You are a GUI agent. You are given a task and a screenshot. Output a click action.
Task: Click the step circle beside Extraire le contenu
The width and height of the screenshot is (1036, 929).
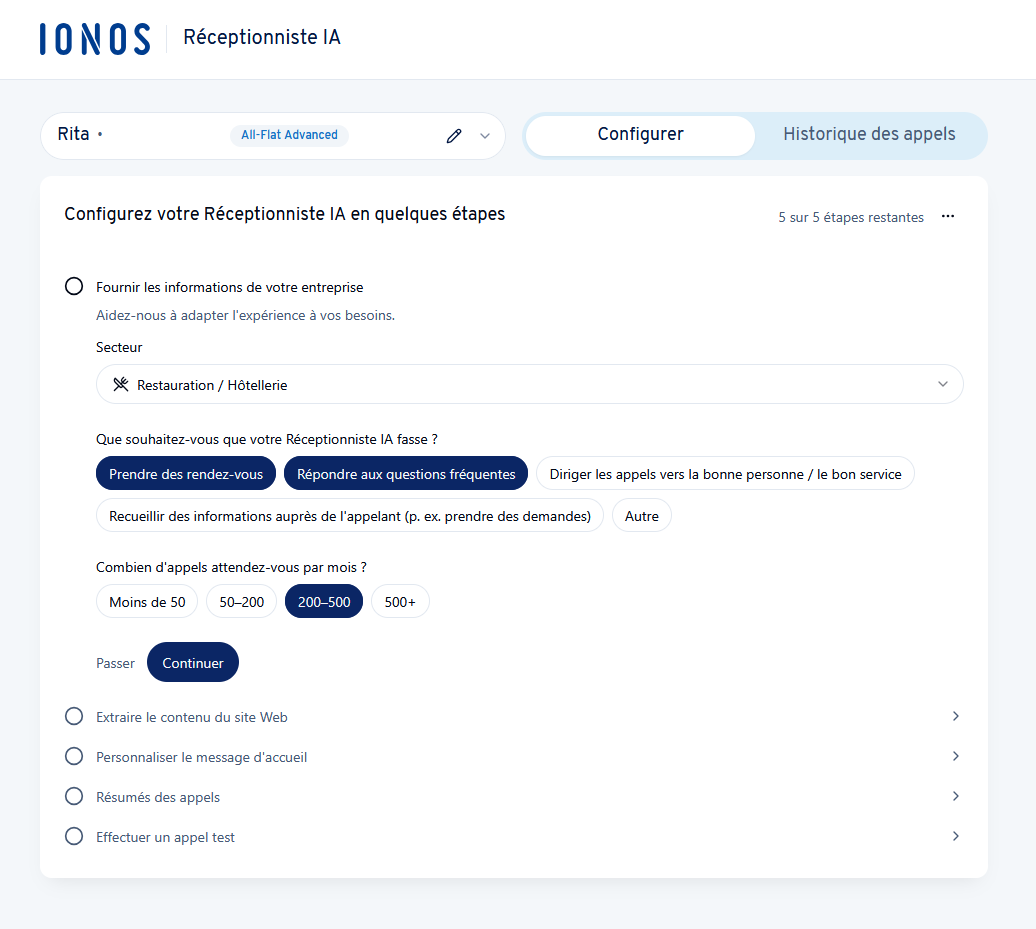[74, 717]
